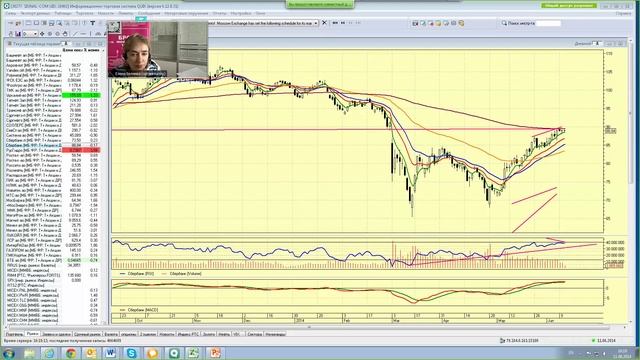This screenshot has width=640, height=360.
Task: Open Skype from the taskbar
Action: [131, 353]
